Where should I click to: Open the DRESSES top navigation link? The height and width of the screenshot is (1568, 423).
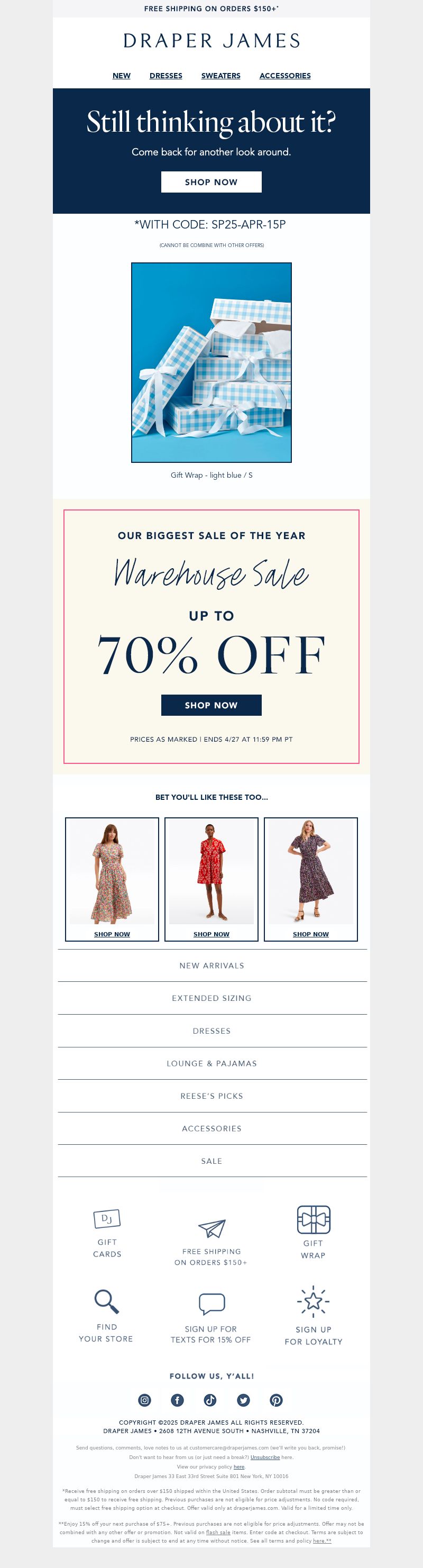pyautogui.click(x=166, y=76)
